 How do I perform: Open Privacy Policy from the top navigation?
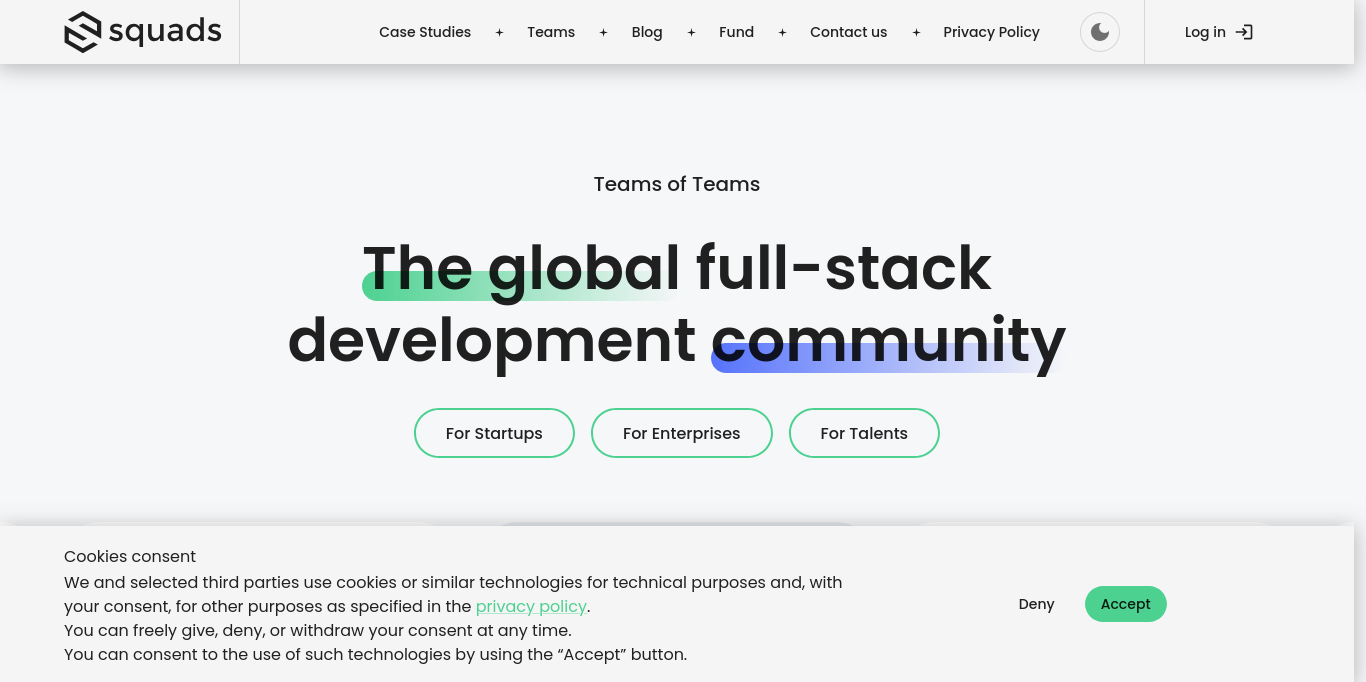[x=991, y=32]
